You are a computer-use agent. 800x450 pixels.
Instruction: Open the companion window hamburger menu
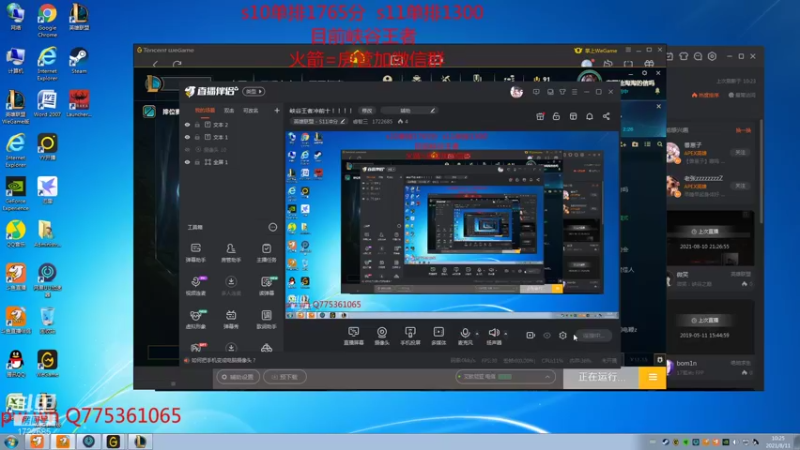tap(574, 92)
